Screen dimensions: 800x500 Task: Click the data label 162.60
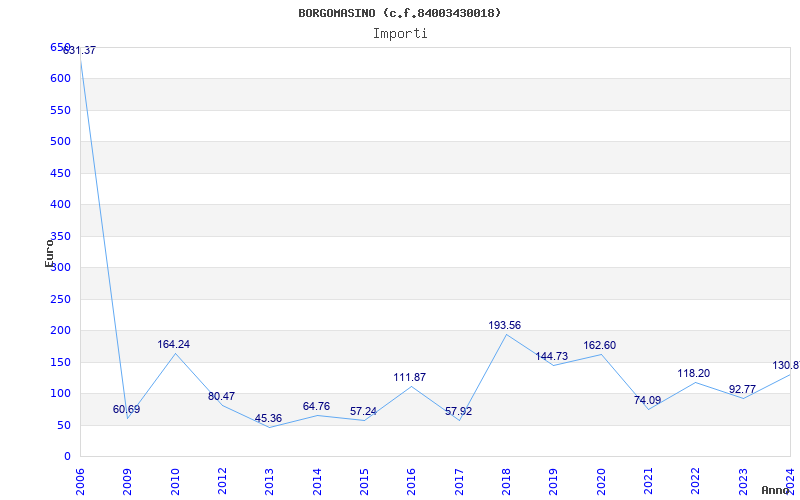click(599, 345)
